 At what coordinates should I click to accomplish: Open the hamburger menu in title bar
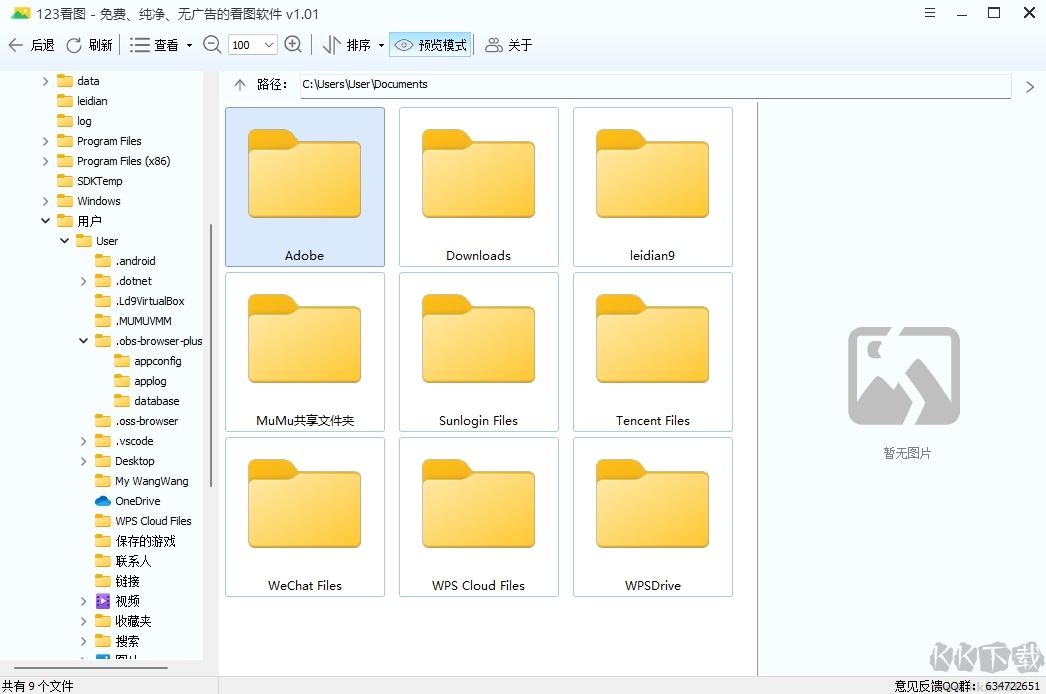[x=930, y=13]
